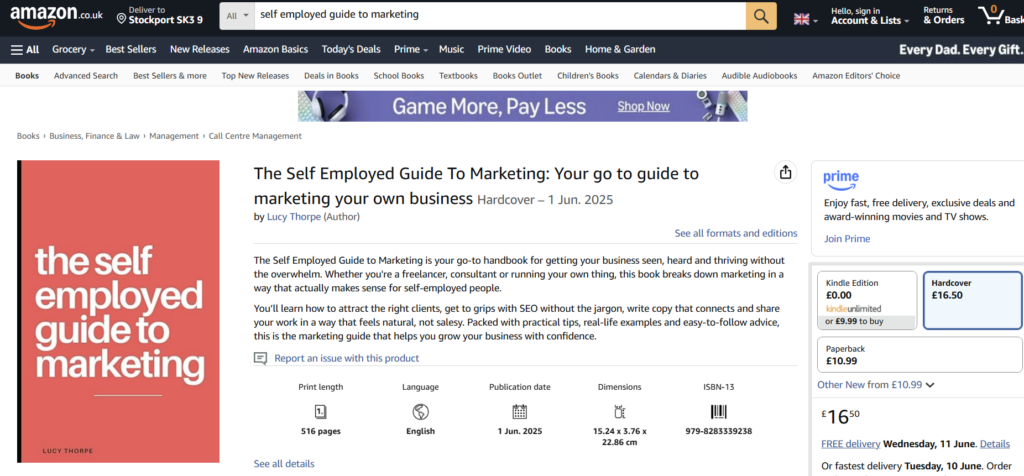The width and height of the screenshot is (1024, 476).
Task: Open Advanced Search in Books subnav
Action: (86, 76)
